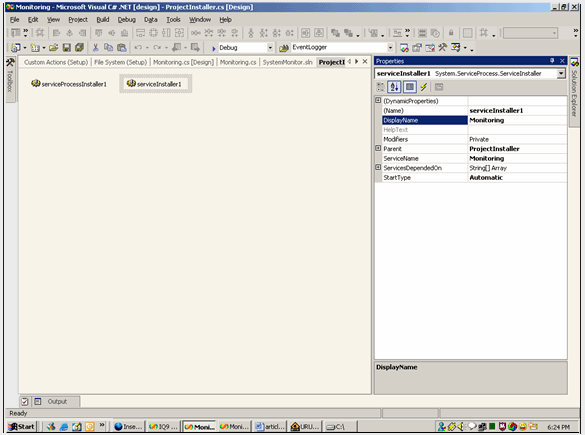Click the Save icon in toolbar

coord(67,47)
